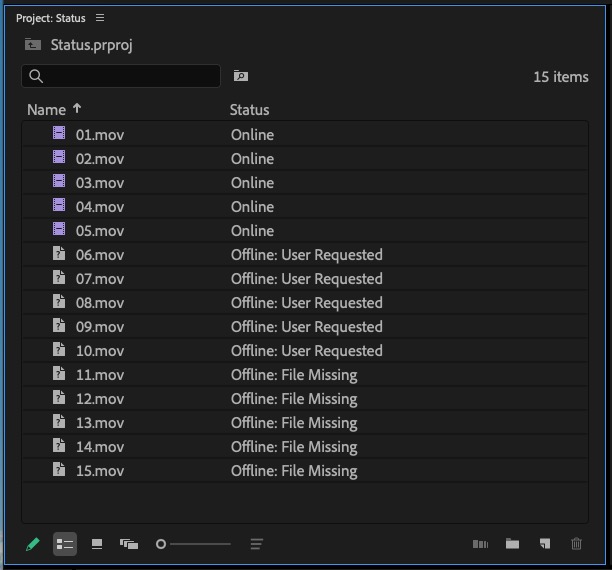Toggle the Name sort direction arrow

[x=77, y=108]
